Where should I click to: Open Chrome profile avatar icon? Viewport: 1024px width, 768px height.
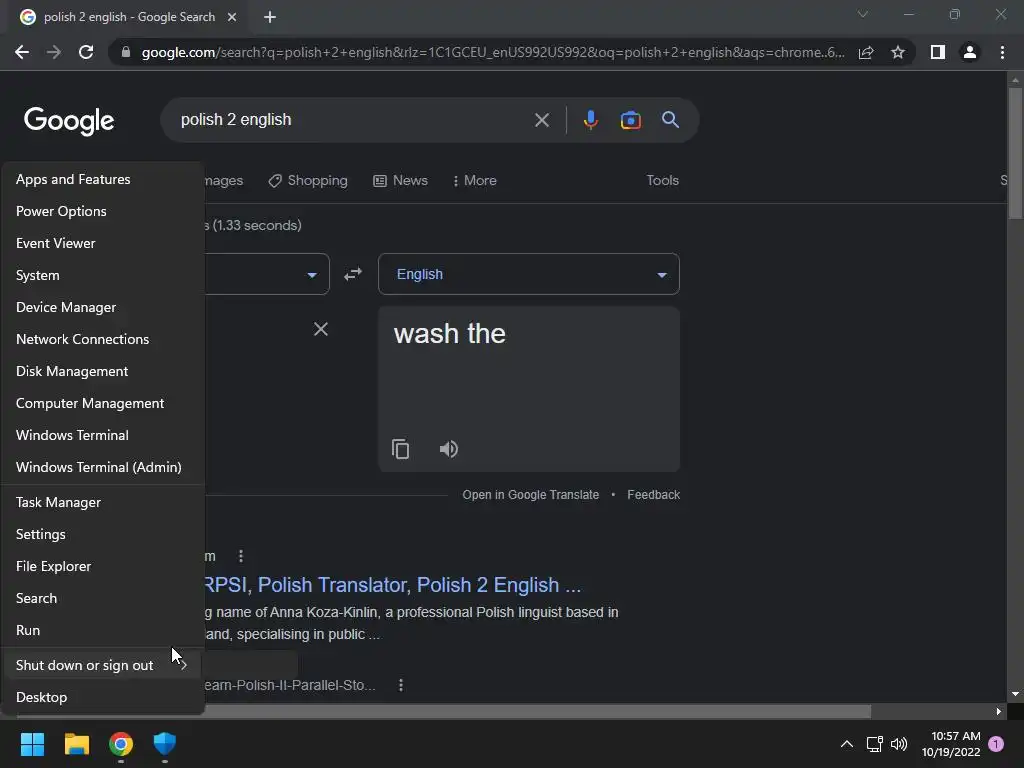970,52
